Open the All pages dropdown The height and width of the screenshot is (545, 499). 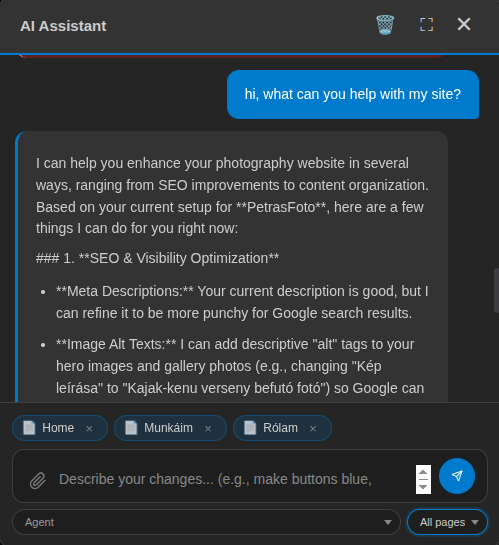tap(447, 522)
